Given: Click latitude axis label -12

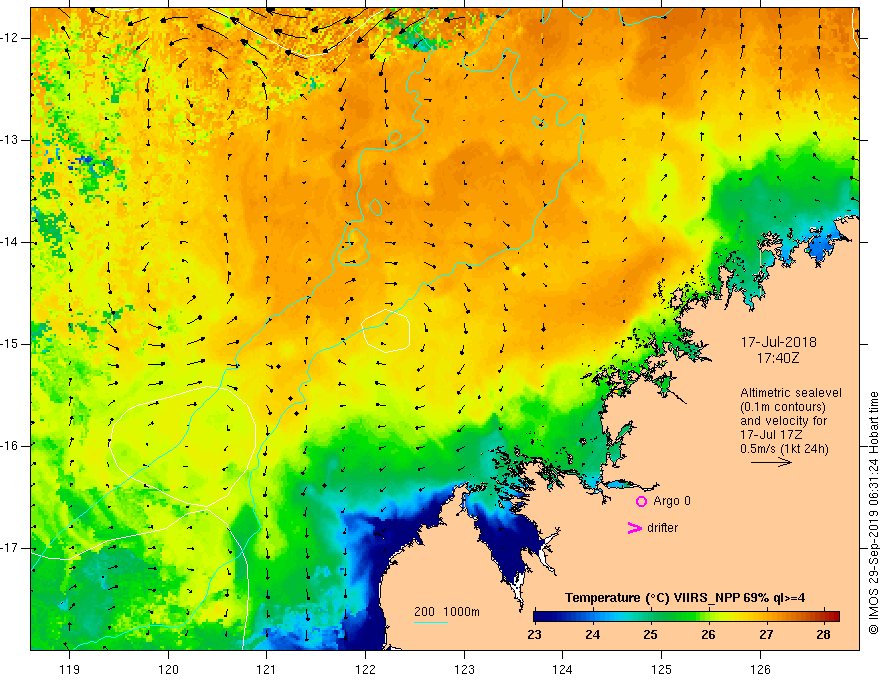Looking at the screenshot, I should pos(11,38).
